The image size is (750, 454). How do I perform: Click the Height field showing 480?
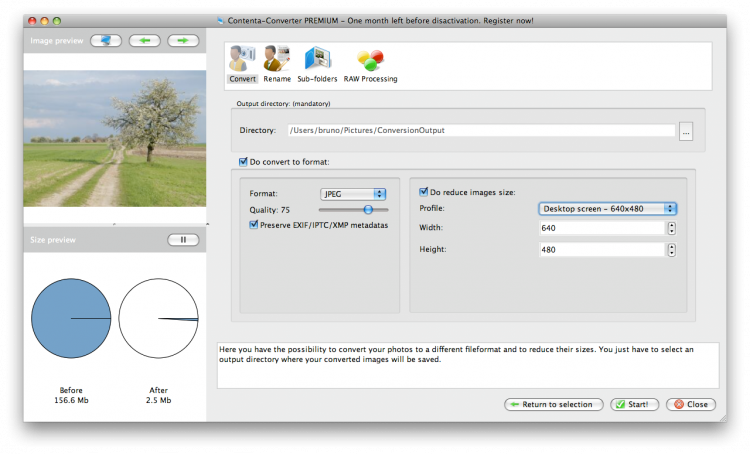(602, 250)
